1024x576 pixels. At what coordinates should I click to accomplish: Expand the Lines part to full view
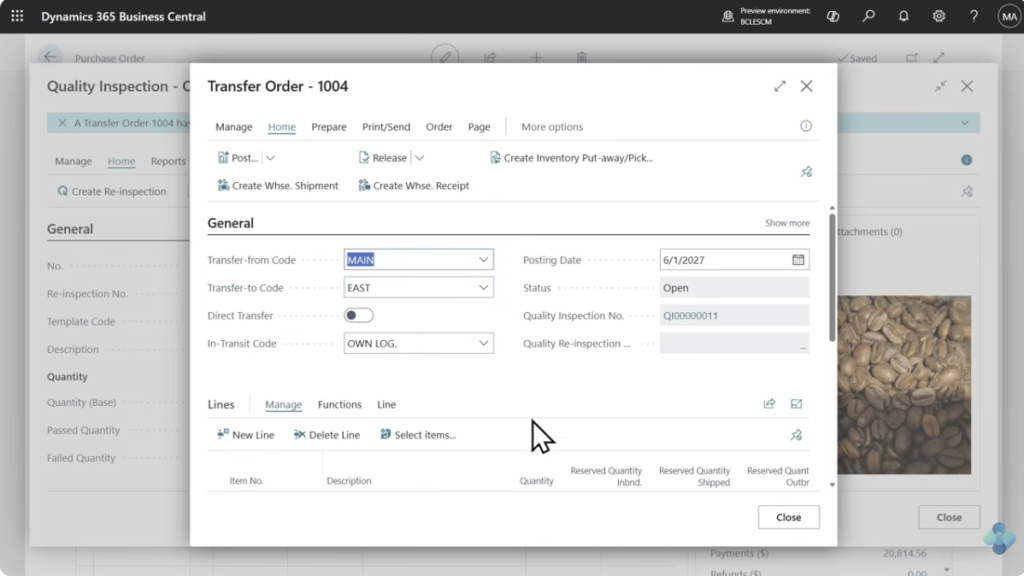(x=796, y=404)
